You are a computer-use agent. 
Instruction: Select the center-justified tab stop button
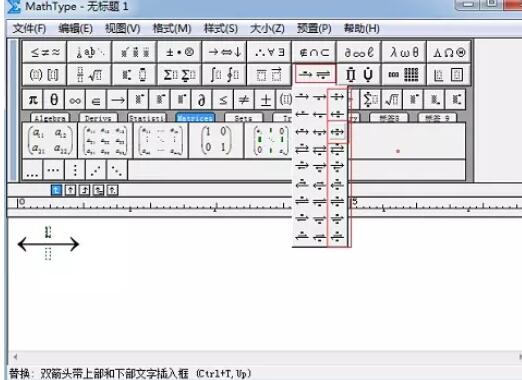pyautogui.click(x=70, y=190)
